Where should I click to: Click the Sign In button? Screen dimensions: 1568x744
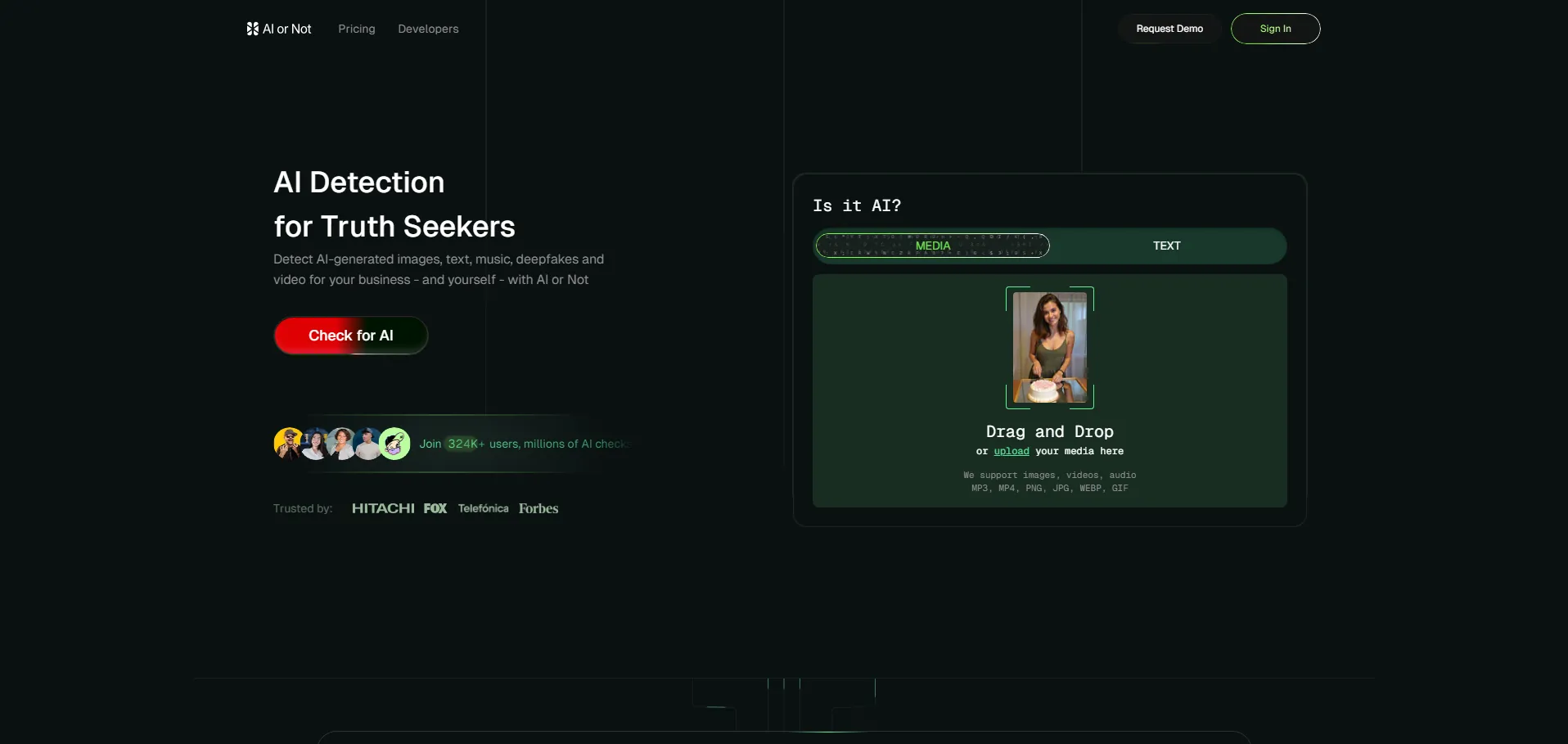[1275, 29]
